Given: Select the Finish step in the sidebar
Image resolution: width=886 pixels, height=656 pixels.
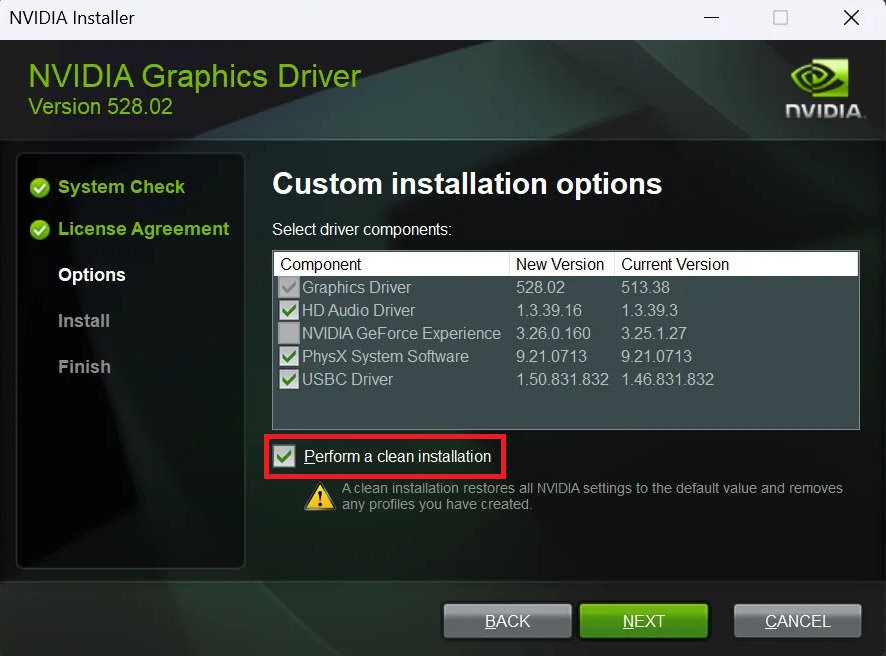Looking at the screenshot, I should click(x=84, y=367).
